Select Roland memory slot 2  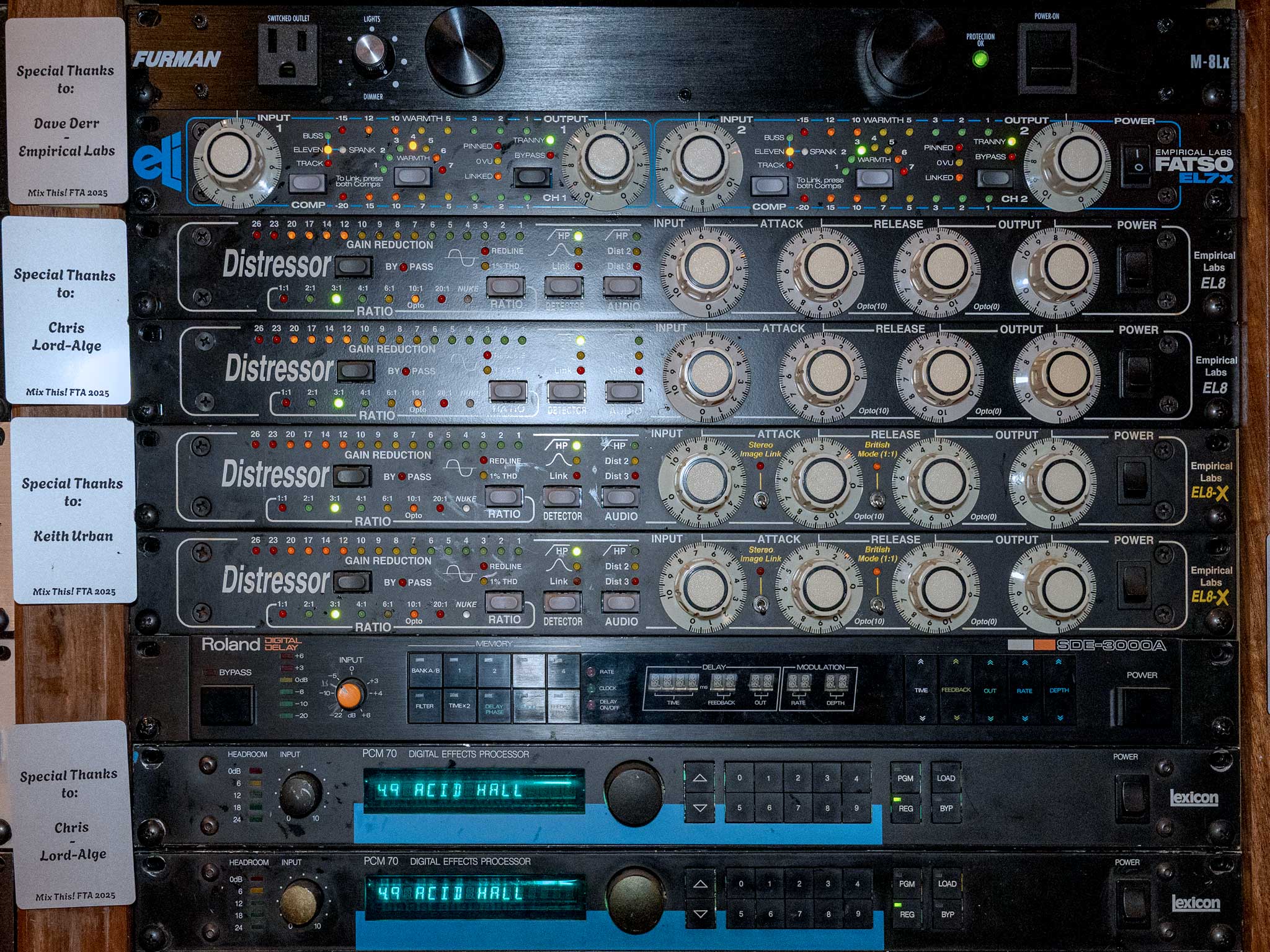pyautogui.click(x=494, y=671)
